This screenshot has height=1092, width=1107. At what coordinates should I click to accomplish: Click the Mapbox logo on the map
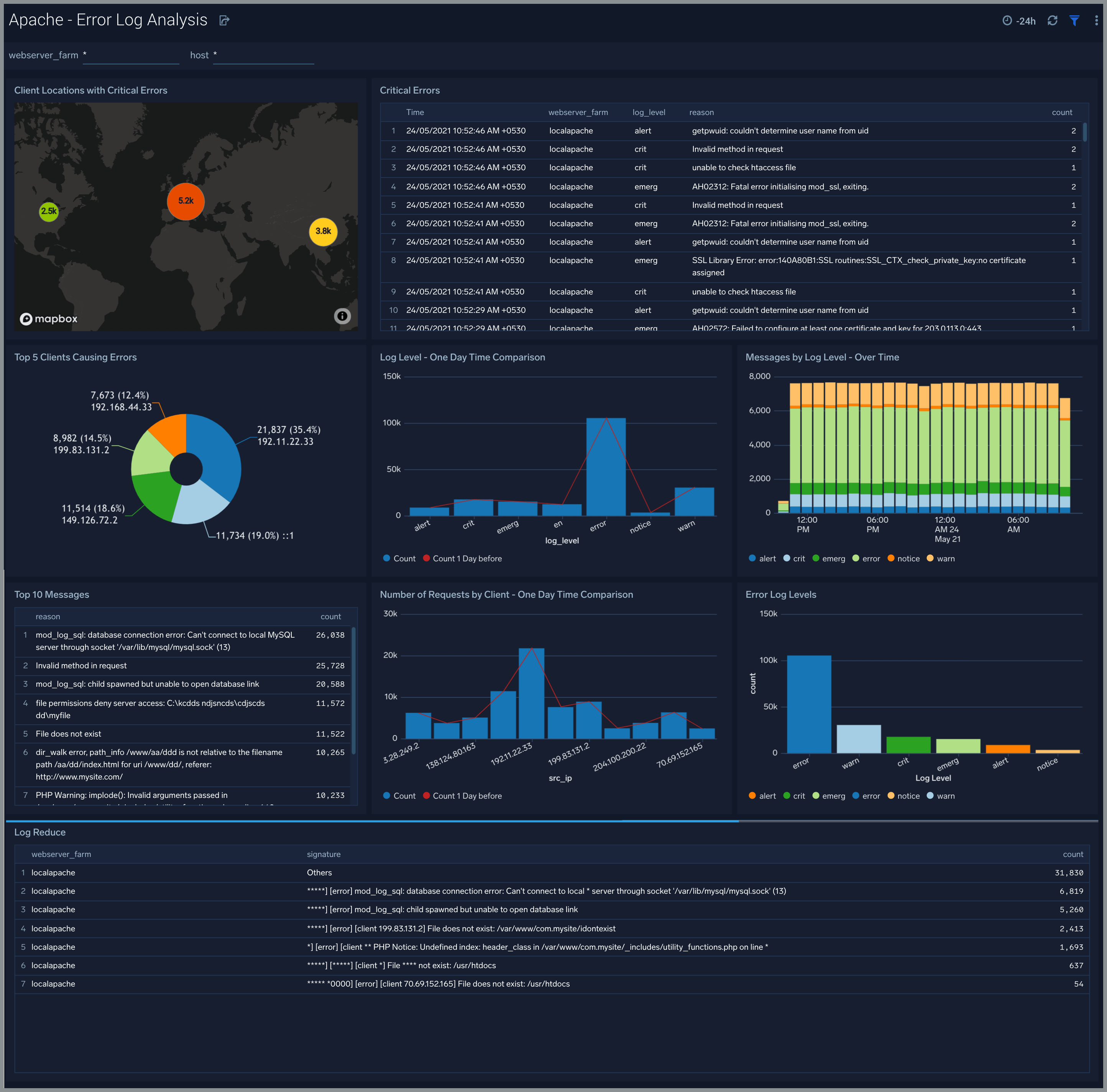[49, 319]
